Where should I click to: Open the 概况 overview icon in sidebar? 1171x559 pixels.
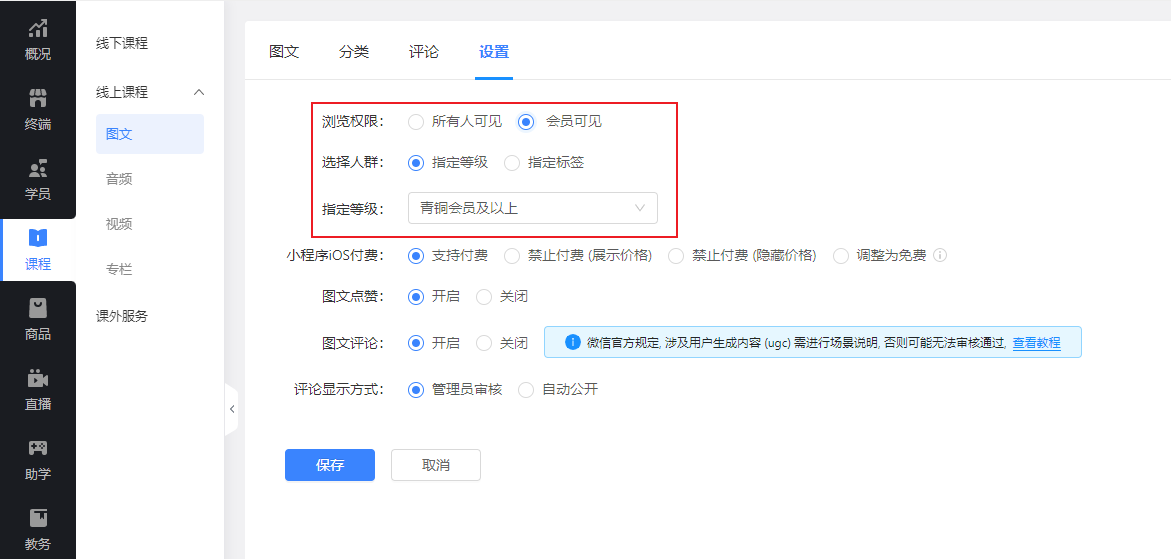37,28
